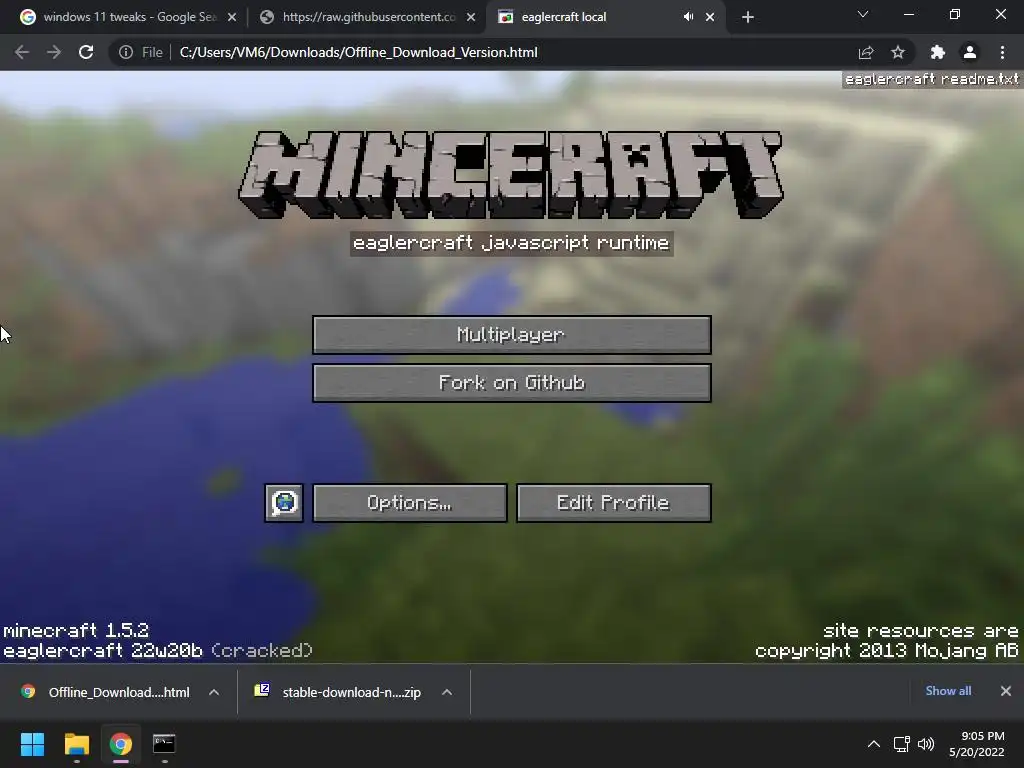1024x768 pixels.
Task: Open the Chrome extensions puzzle icon
Action: point(938,52)
